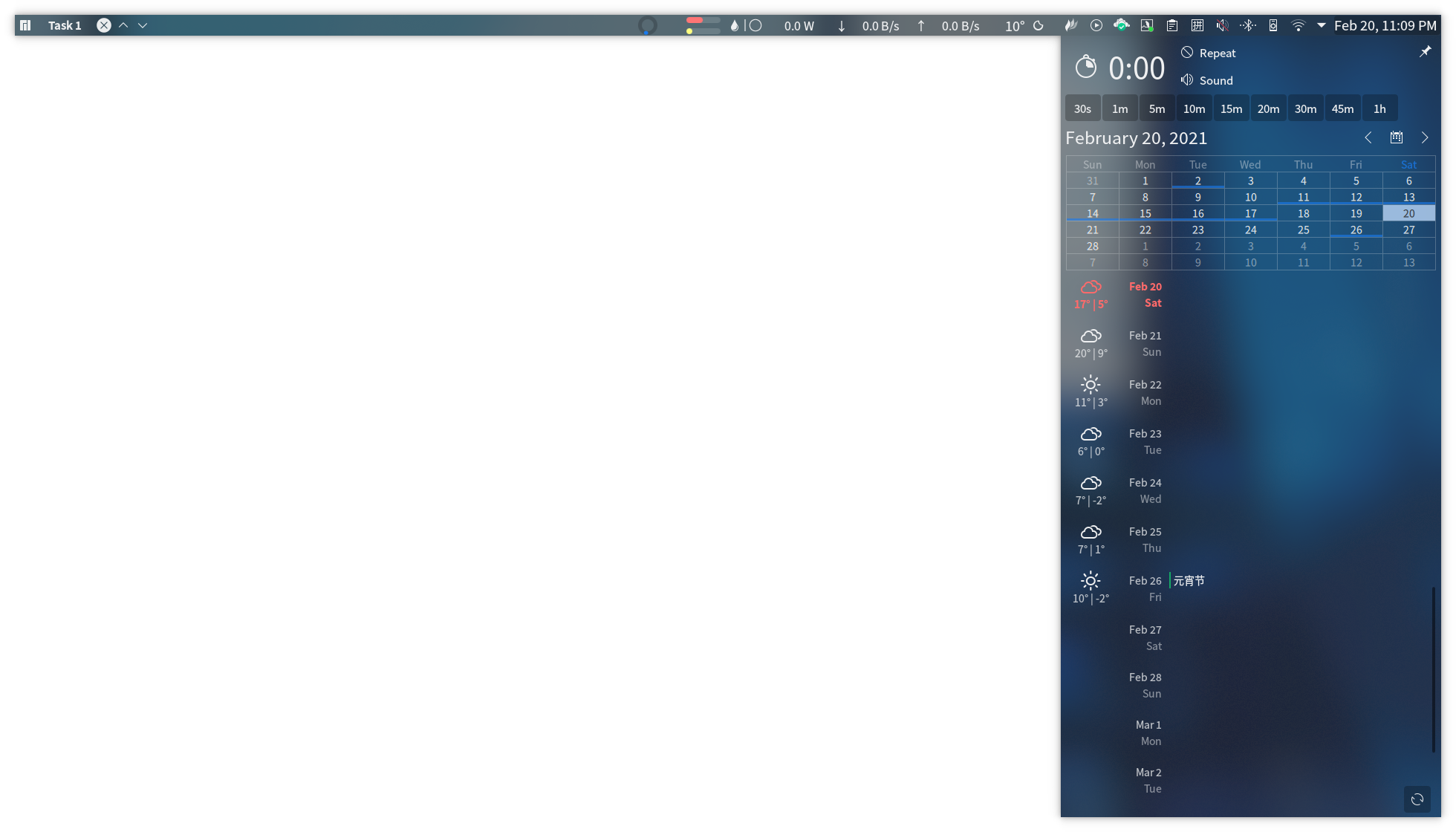Viewport: 1456px width, 832px height.
Task: Go to previous month with left chevron
Action: coord(1368,137)
